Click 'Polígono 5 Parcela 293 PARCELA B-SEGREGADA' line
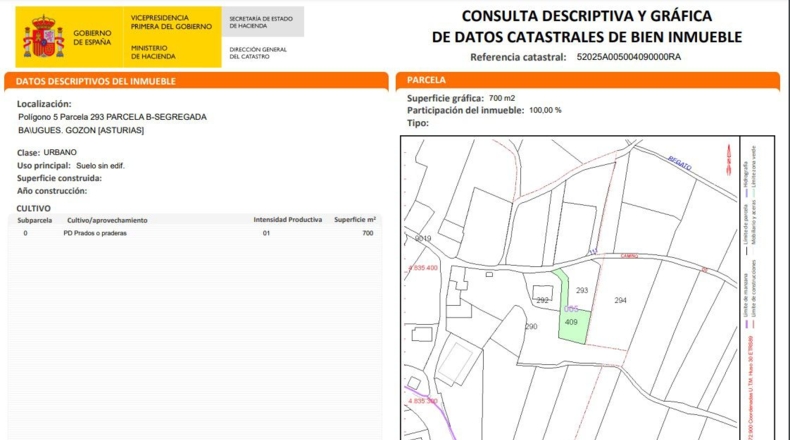The height and width of the screenshot is (440, 790). (112, 117)
